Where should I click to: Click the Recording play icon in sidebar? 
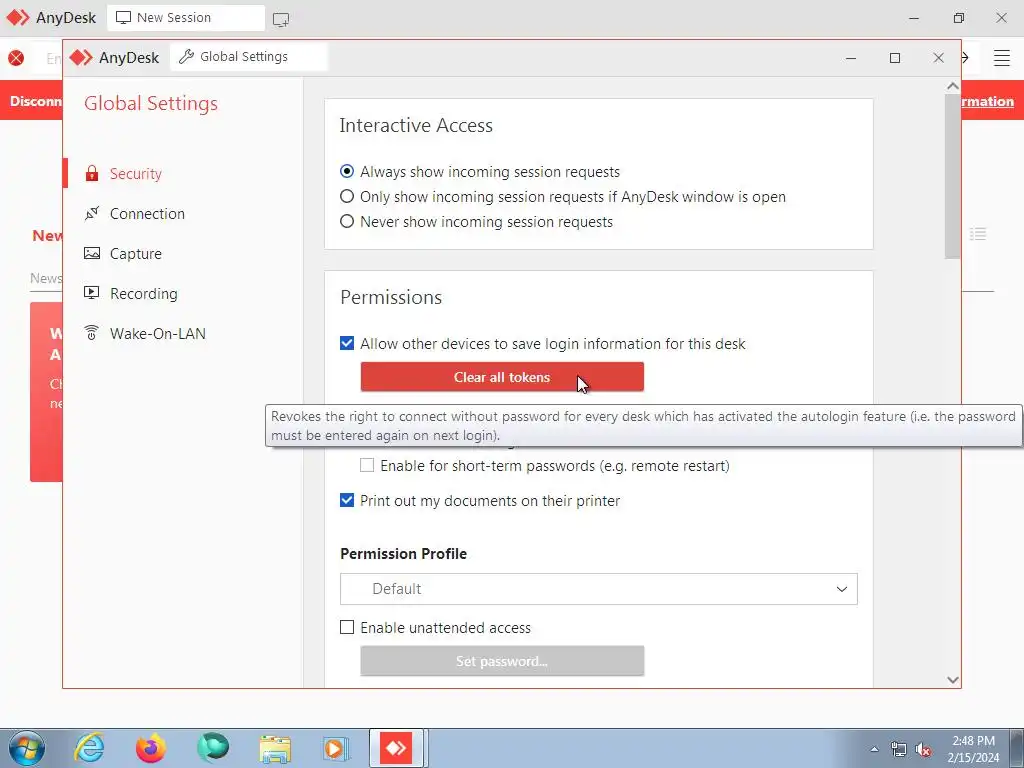click(x=92, y=293)
